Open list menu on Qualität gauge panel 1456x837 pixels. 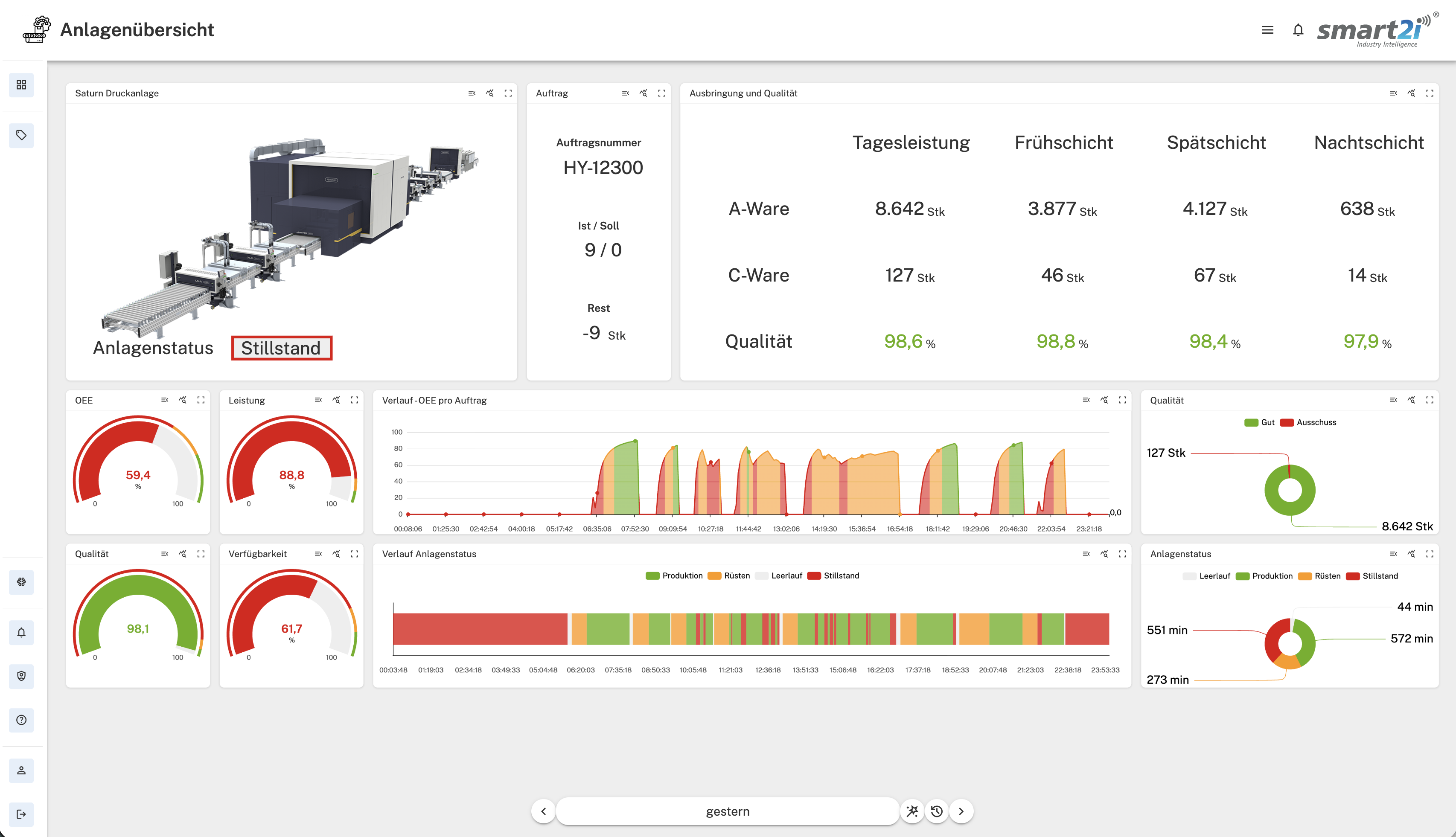click(x=164, y=554)
